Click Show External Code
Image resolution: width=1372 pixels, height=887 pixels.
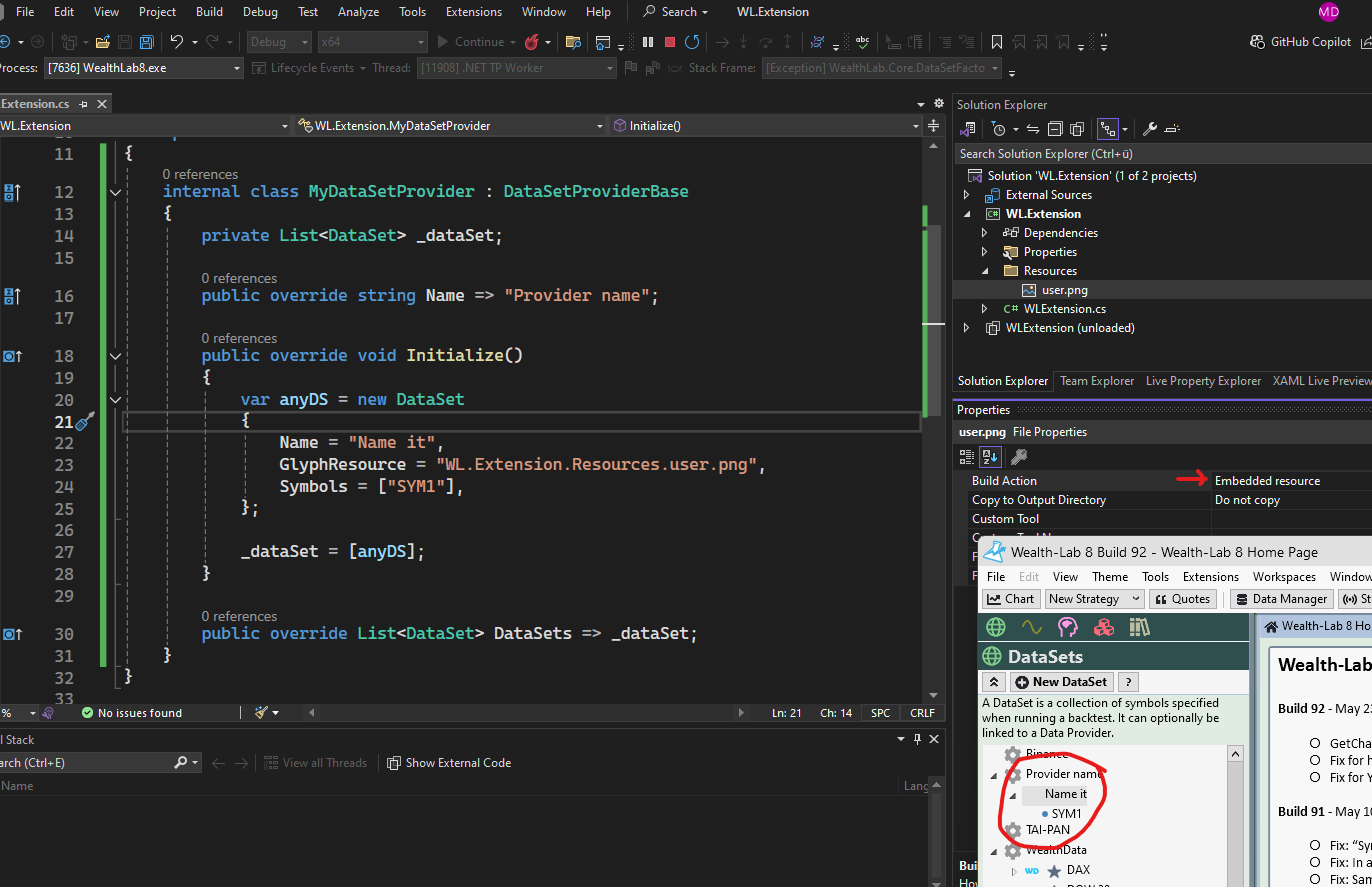coord(449,763)
